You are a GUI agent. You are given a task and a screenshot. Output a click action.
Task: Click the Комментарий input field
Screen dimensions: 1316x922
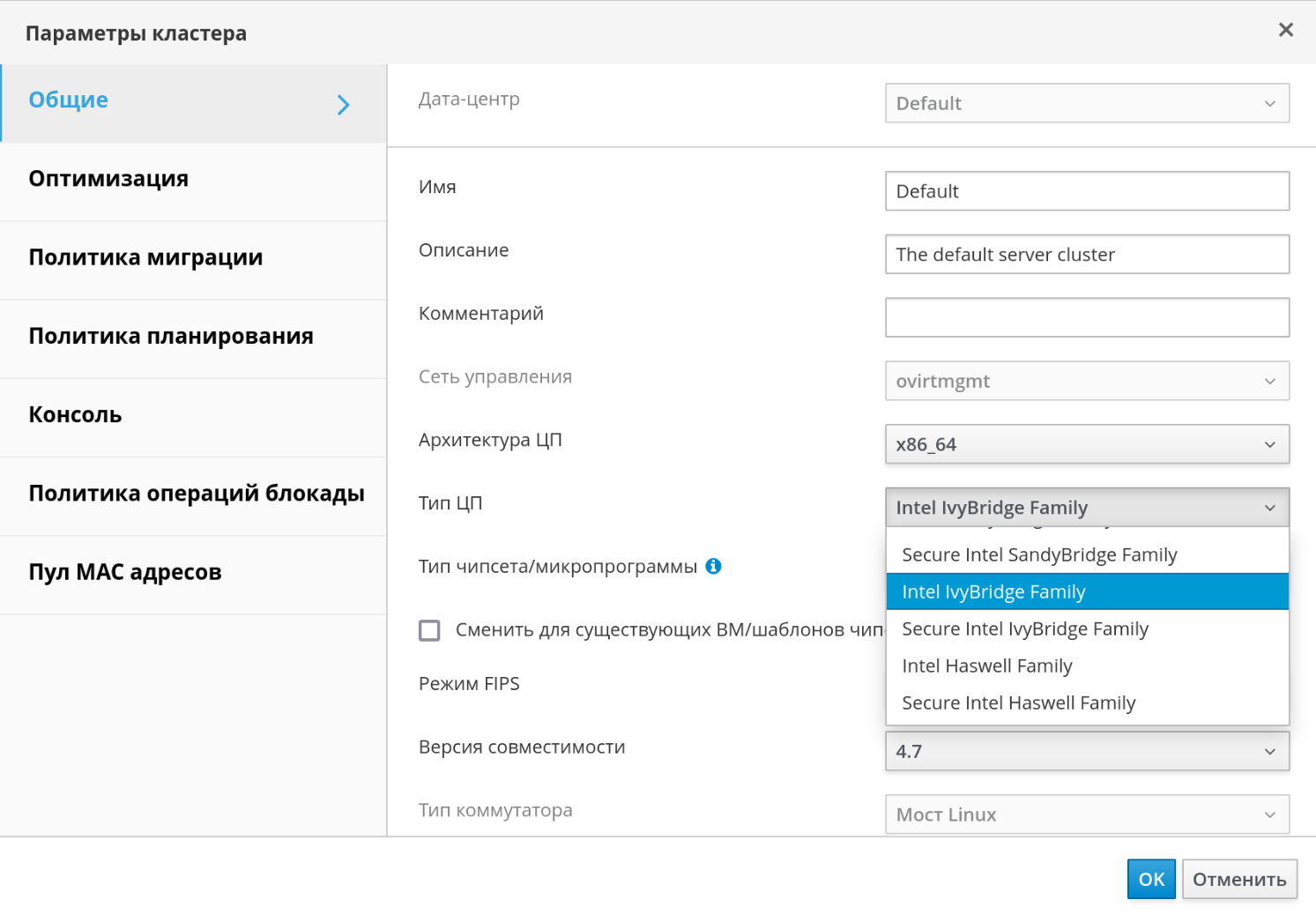click(x=1086, y=317)
